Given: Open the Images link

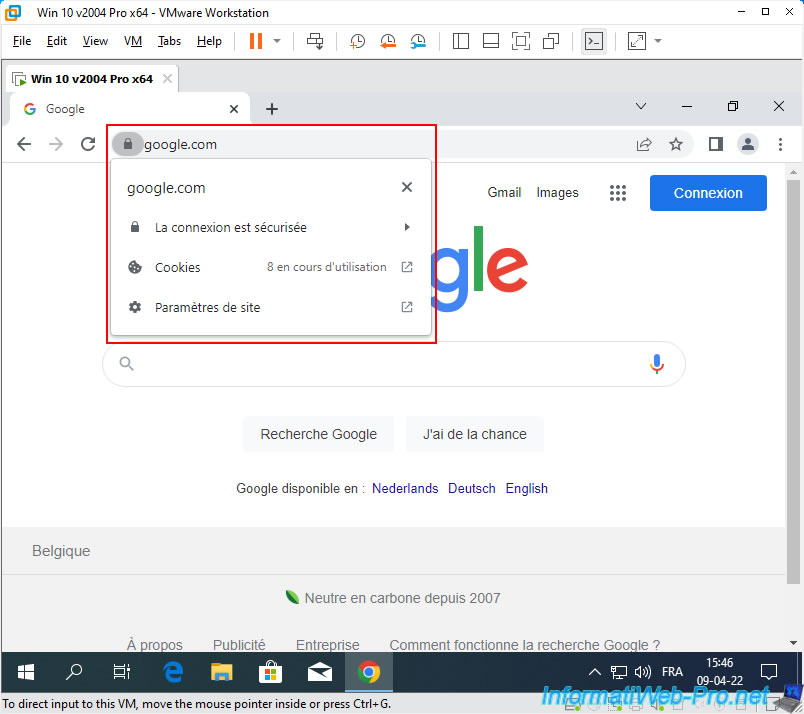Looking at the screenshot, I should (557, 192).
